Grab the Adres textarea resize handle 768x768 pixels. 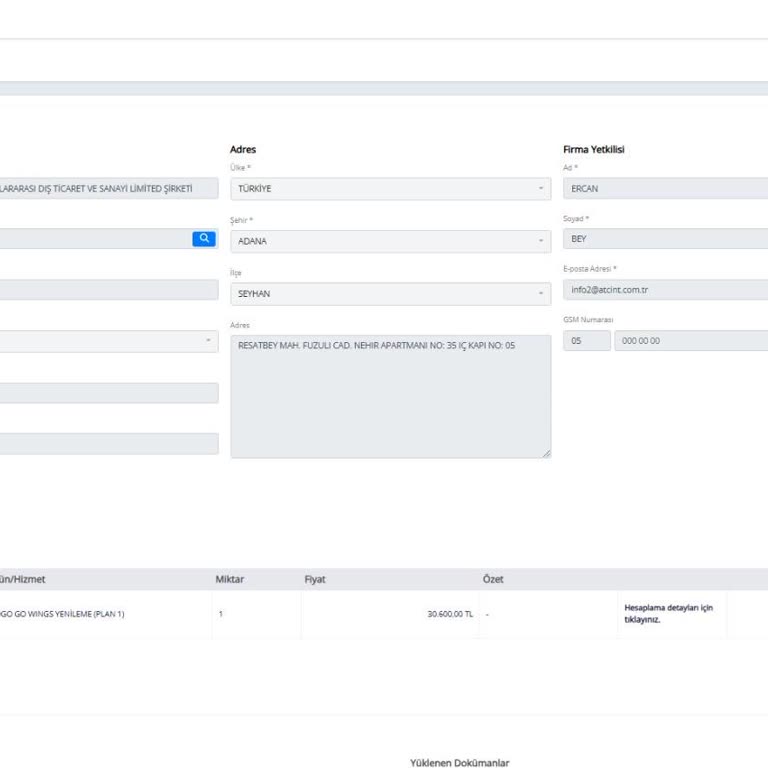click(x=546, y=454)
